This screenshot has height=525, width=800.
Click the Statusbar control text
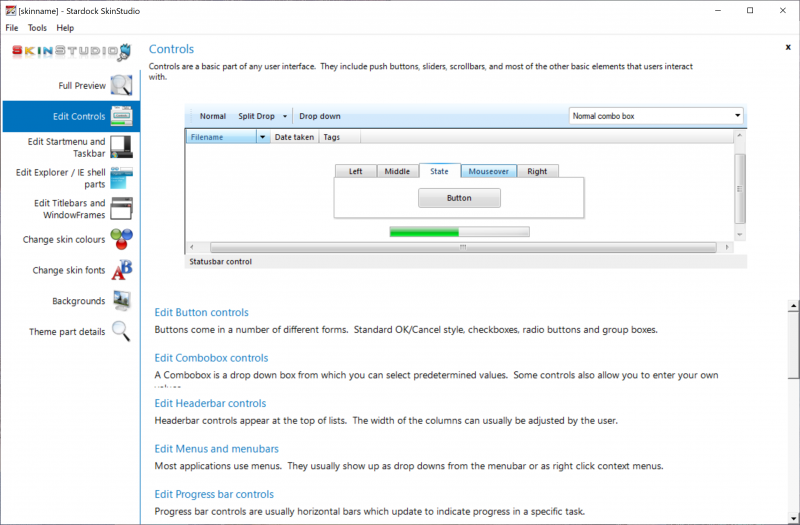[x=220, y=261]
